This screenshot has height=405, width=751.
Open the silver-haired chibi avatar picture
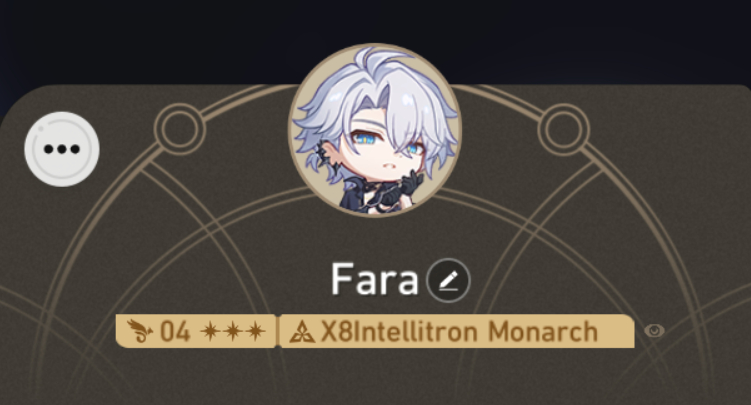[x=375, y=130]
